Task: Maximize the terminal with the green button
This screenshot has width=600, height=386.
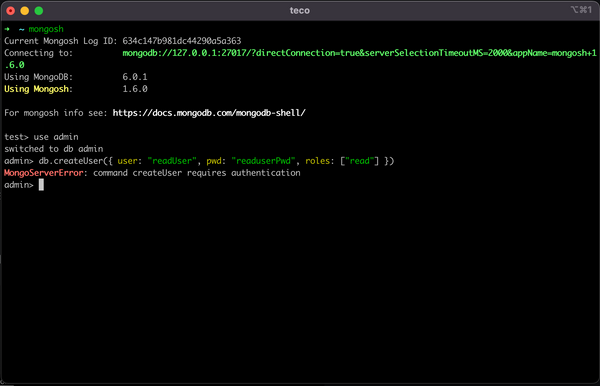Action: [x=39, y=11]
